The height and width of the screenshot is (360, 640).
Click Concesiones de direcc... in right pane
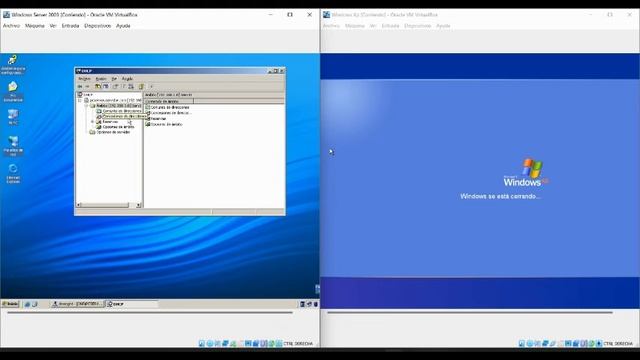168,113
